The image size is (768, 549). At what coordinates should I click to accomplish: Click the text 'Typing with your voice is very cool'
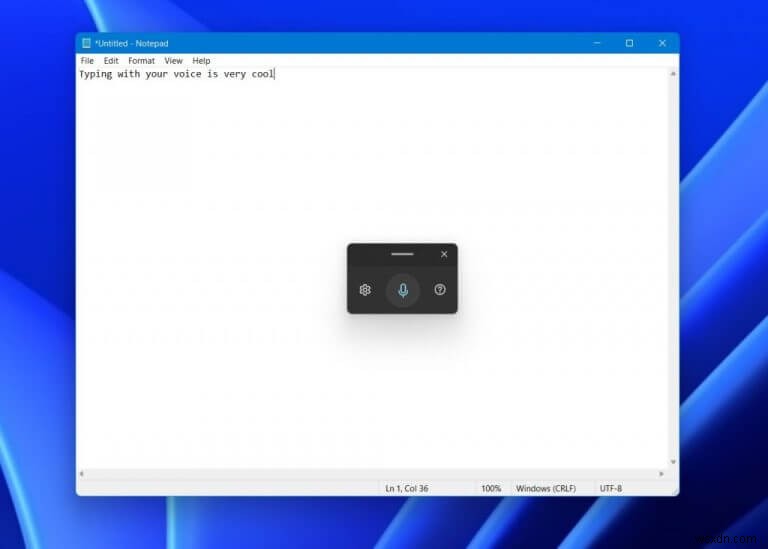[176, 74]
